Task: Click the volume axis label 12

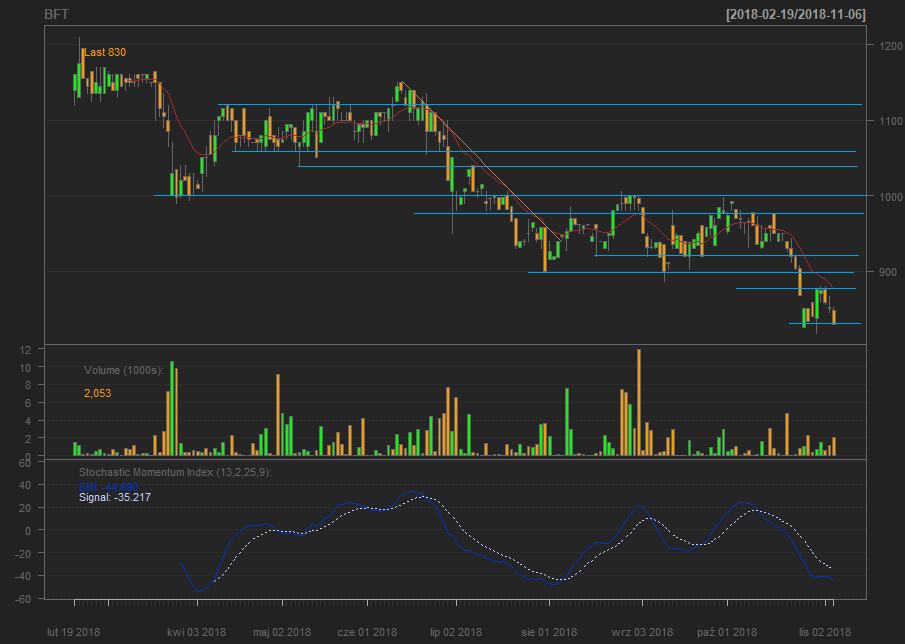Action: [x=25, y=350]
